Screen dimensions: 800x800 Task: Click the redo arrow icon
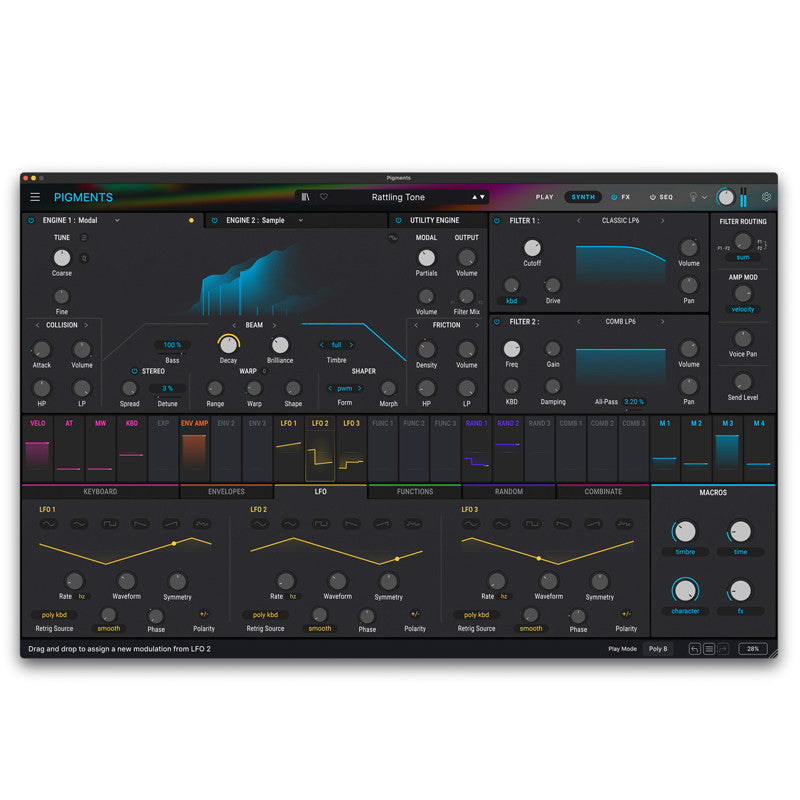point(723,649)
